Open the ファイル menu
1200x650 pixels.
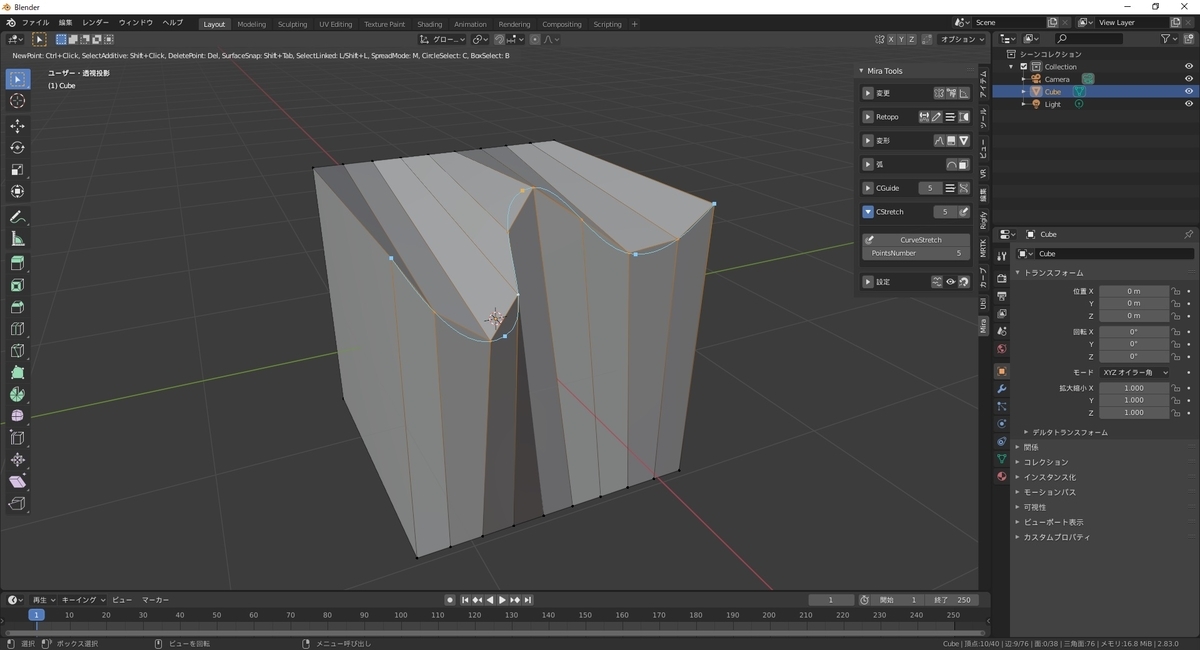tap(35, 22)
